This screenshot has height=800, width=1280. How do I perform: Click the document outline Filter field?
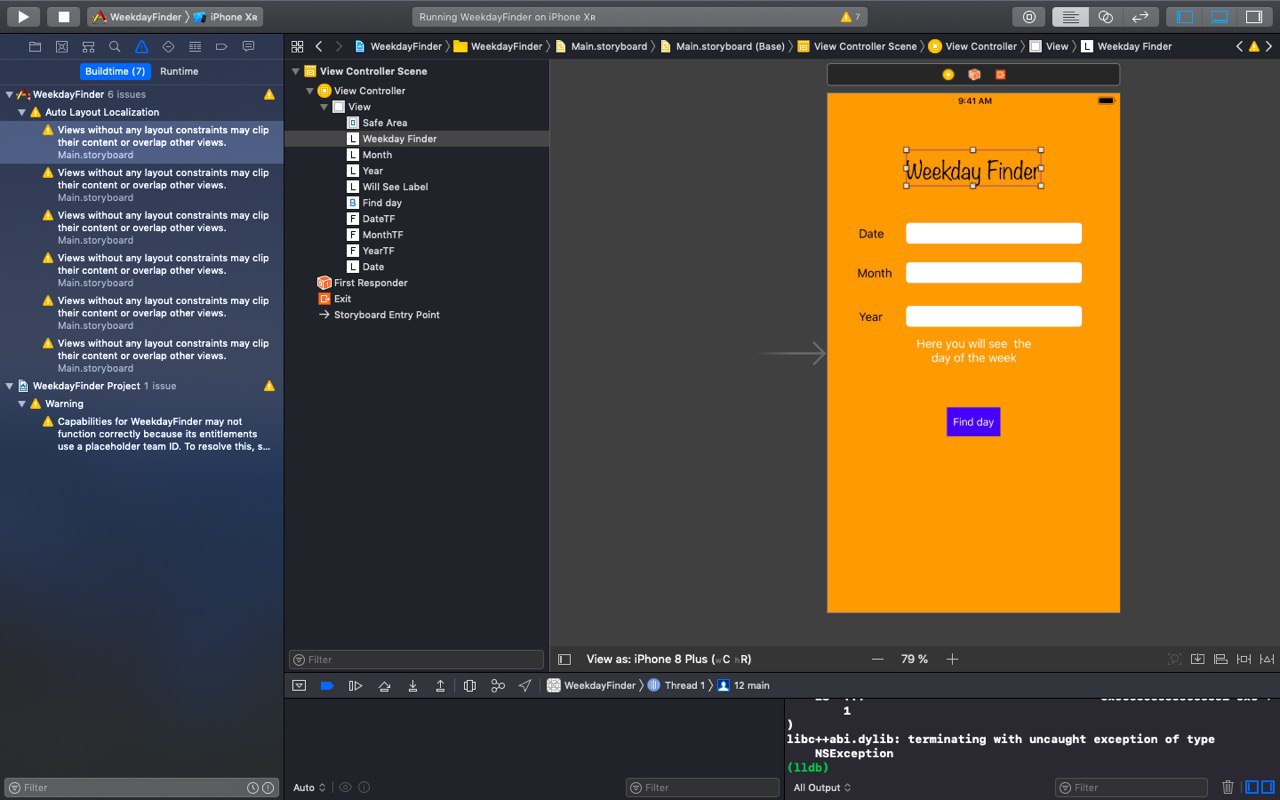click(416, 660)
